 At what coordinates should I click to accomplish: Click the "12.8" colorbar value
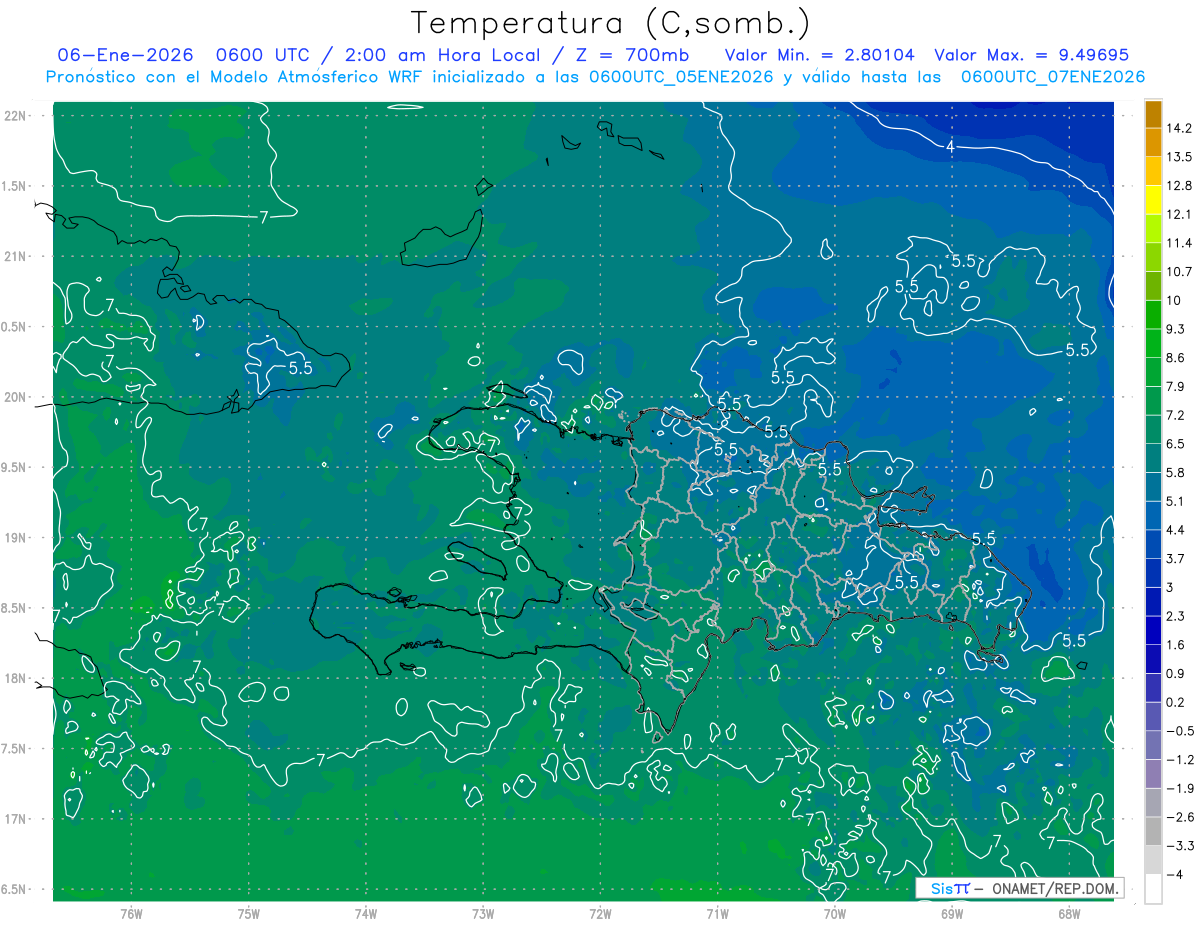click(1179, 186)
